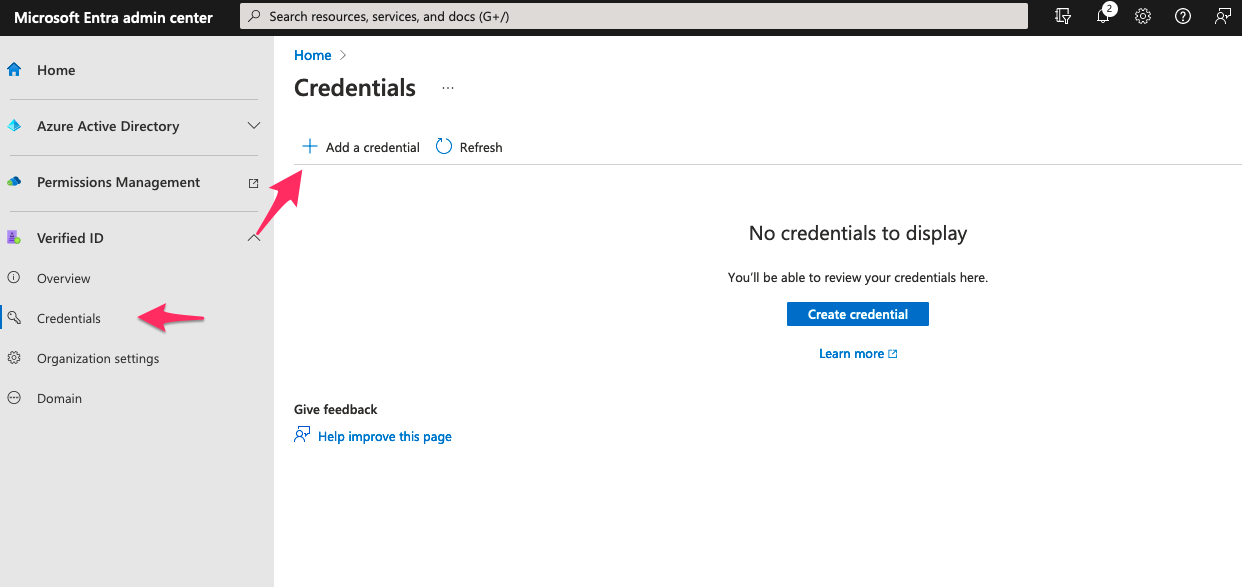Open the notifications bell icon
Viewport: 1242px width, 587px height.
pos(1104,17)
